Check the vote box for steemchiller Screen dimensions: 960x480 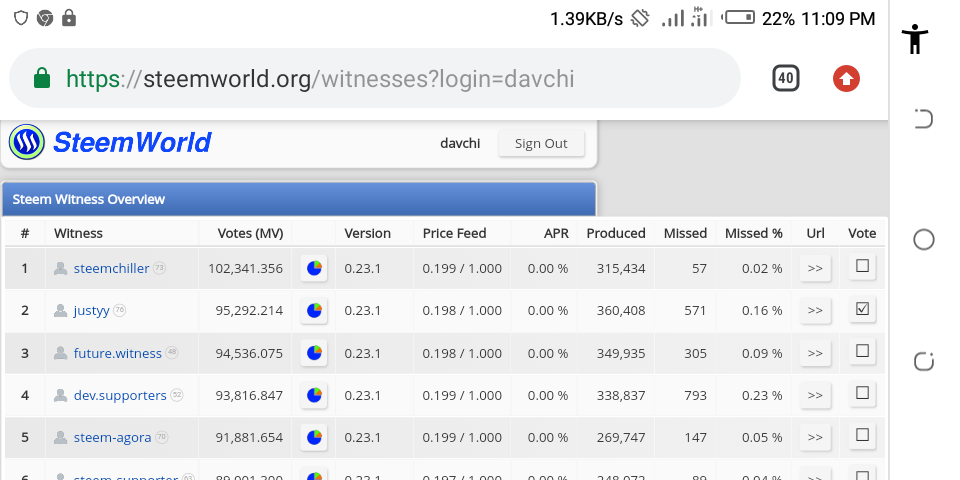click(862, 267)
